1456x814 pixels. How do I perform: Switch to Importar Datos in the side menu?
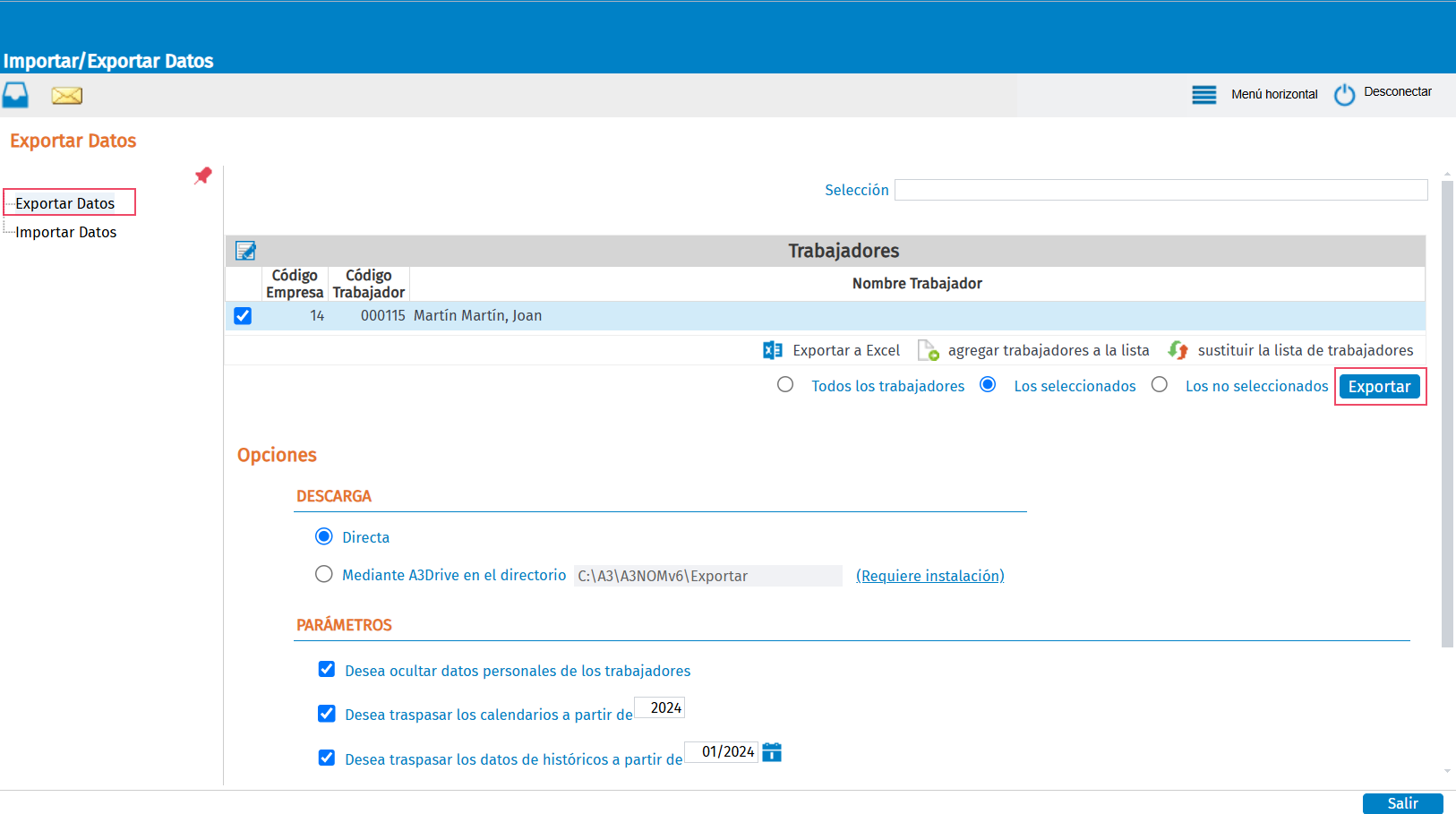tap(65, 232)
